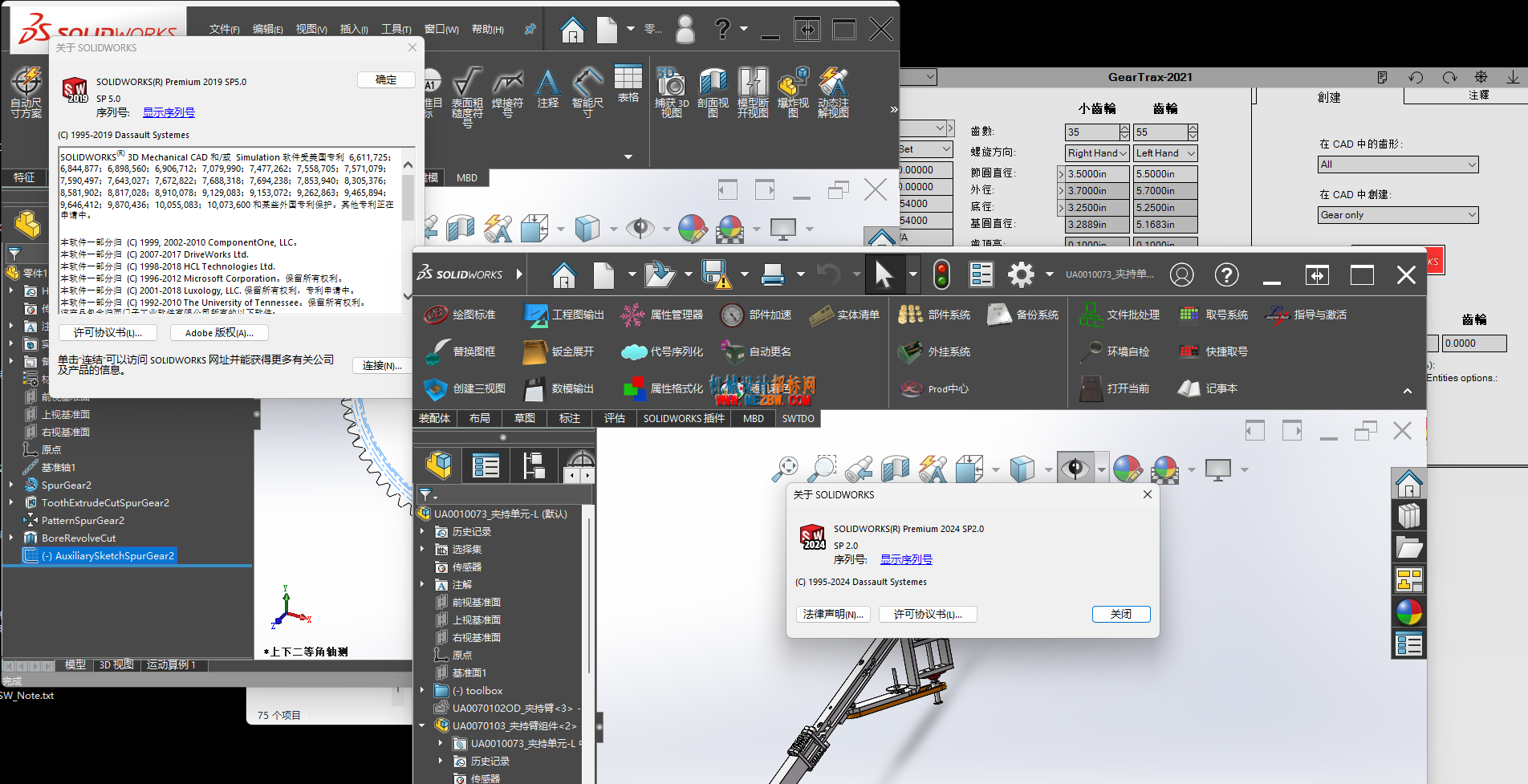Open the 文件批处理 tool

pyautogui.click(x=1119, y=315)
